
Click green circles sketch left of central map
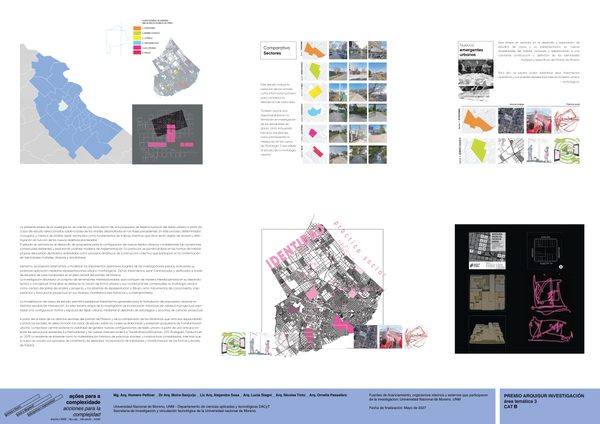click(234, 344)
